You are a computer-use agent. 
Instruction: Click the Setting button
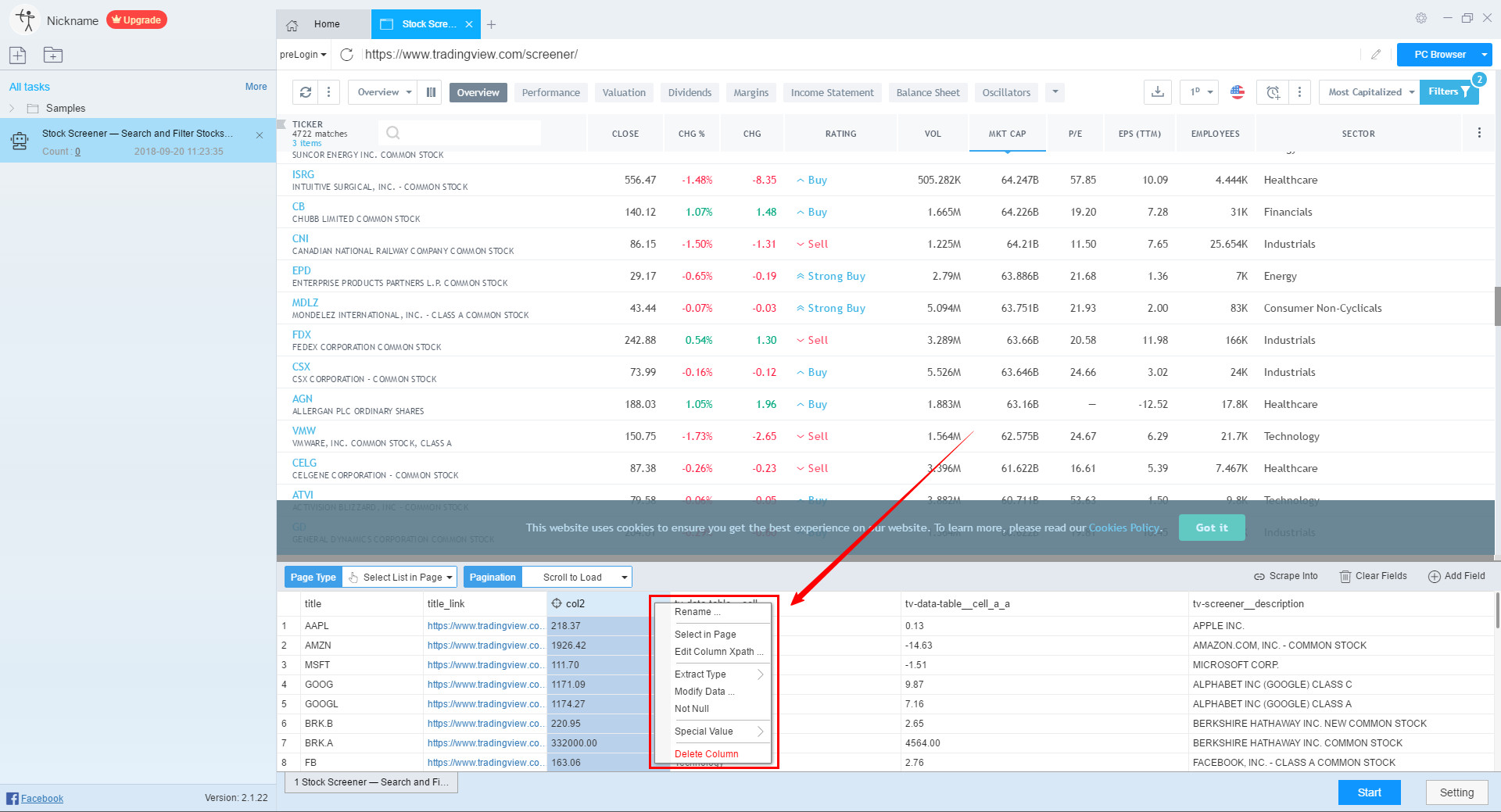(x=1456, y=792)
